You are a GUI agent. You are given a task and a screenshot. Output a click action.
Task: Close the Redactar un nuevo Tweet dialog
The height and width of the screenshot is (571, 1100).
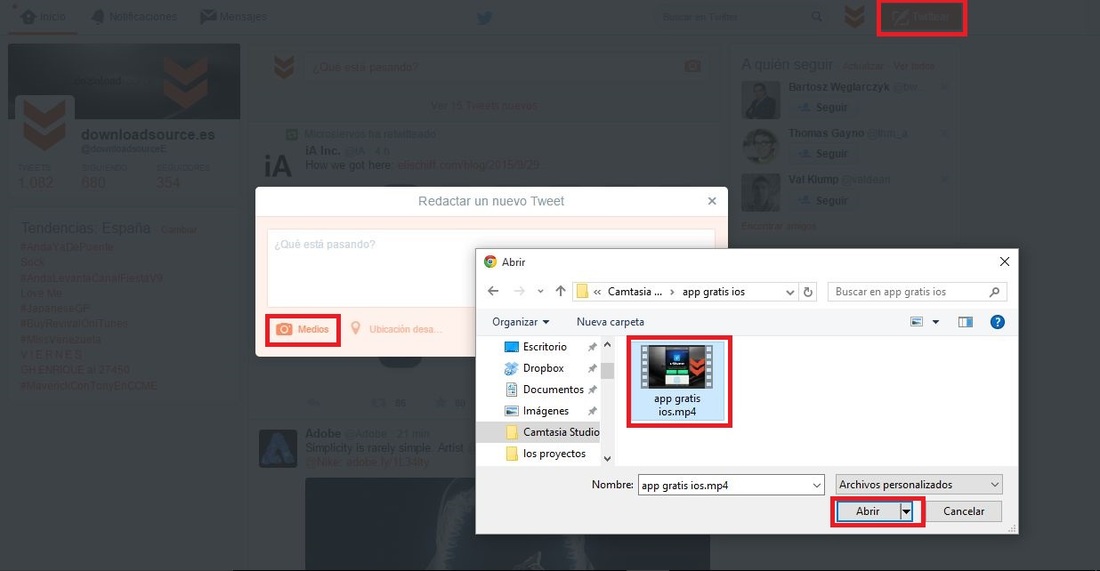(x=712, y=201)
